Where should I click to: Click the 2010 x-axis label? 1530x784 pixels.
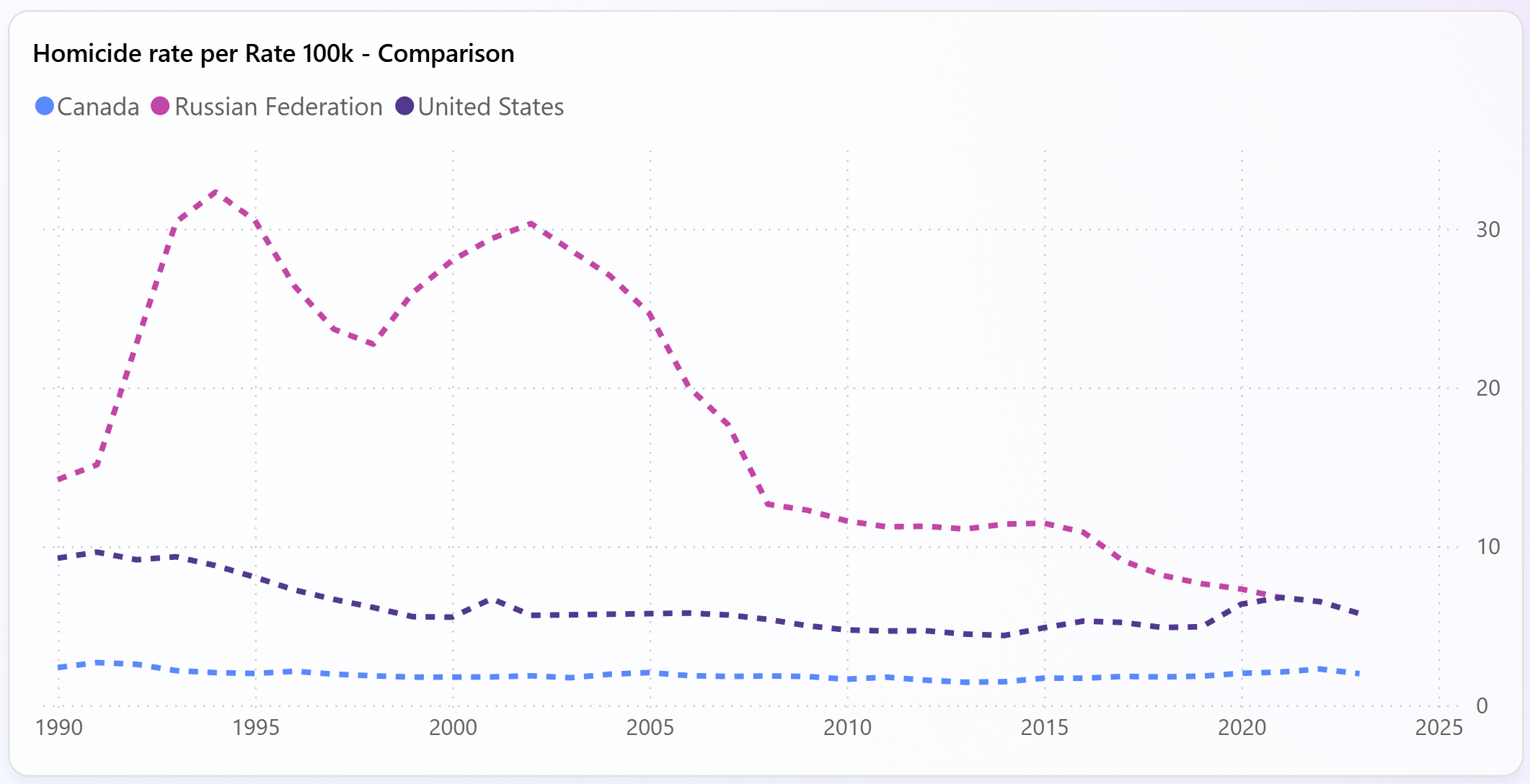click(847, 728)
